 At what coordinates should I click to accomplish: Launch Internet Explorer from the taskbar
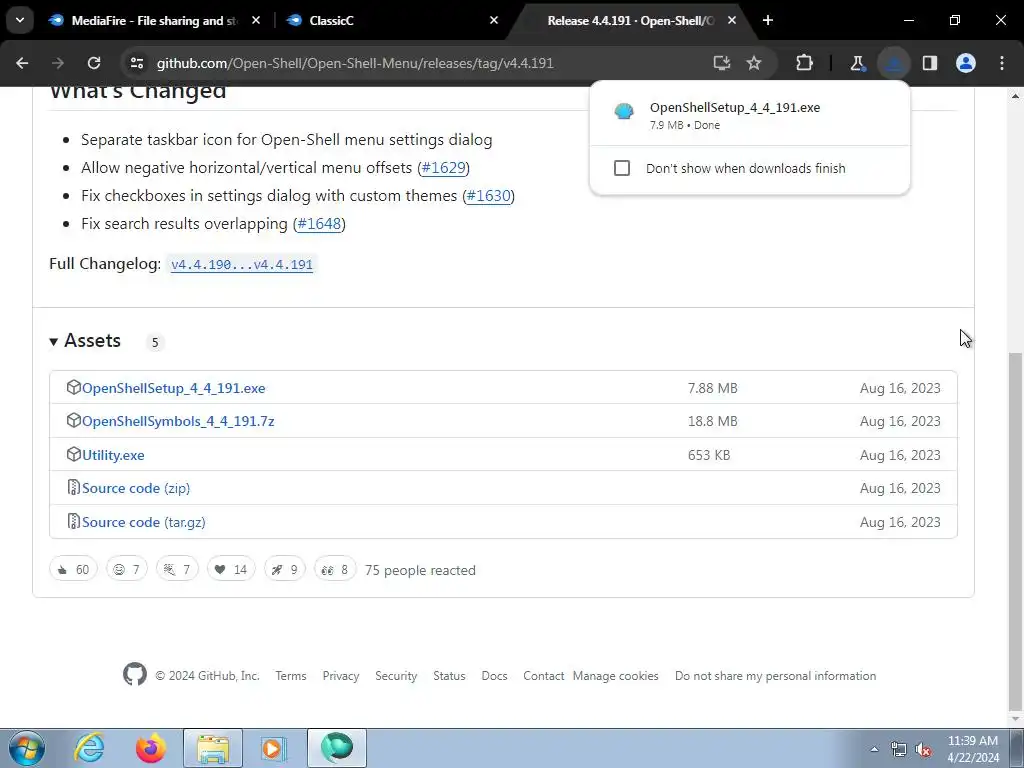coord(89,748)
